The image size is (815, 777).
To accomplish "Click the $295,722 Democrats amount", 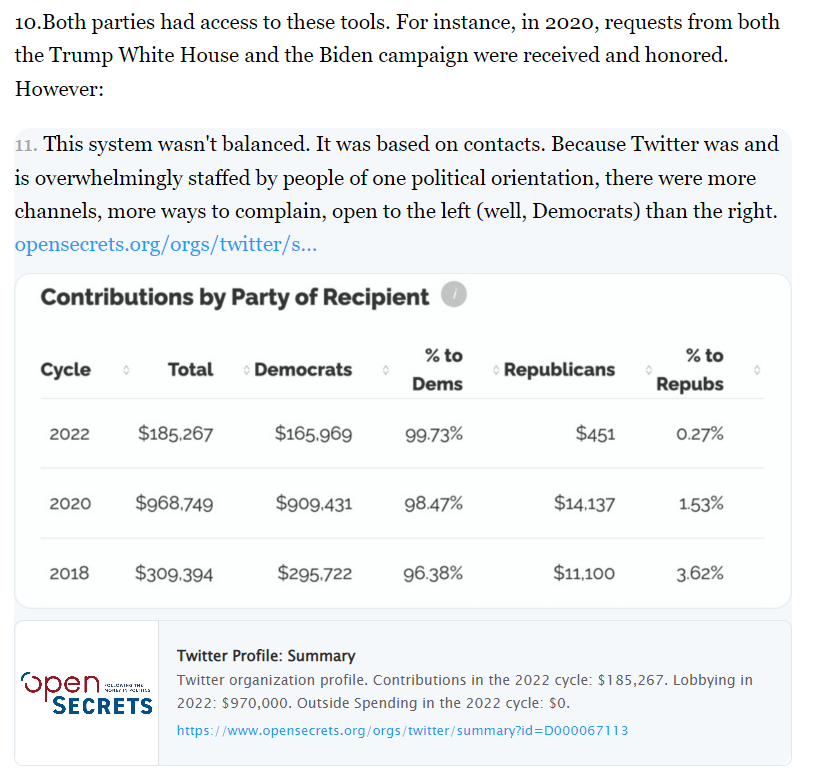I will [x=314, y=574].
